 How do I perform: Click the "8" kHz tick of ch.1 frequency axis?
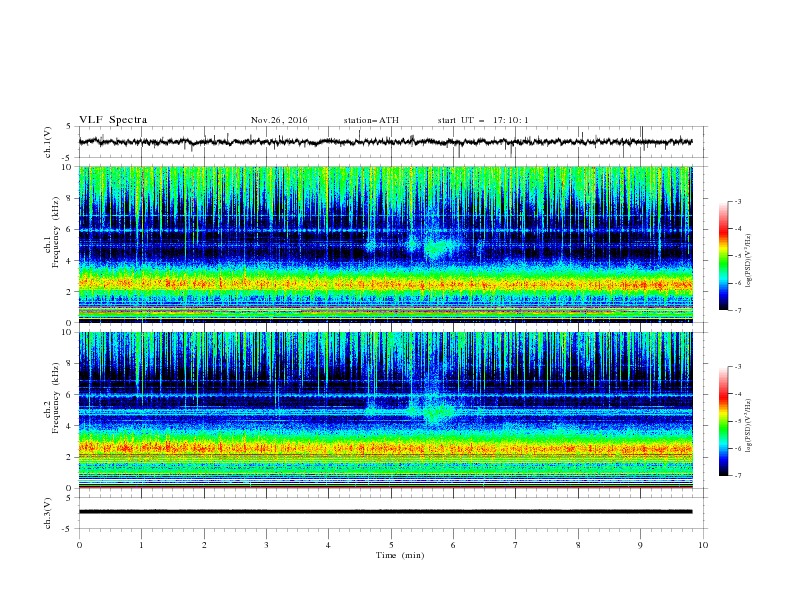pos(70,198)
